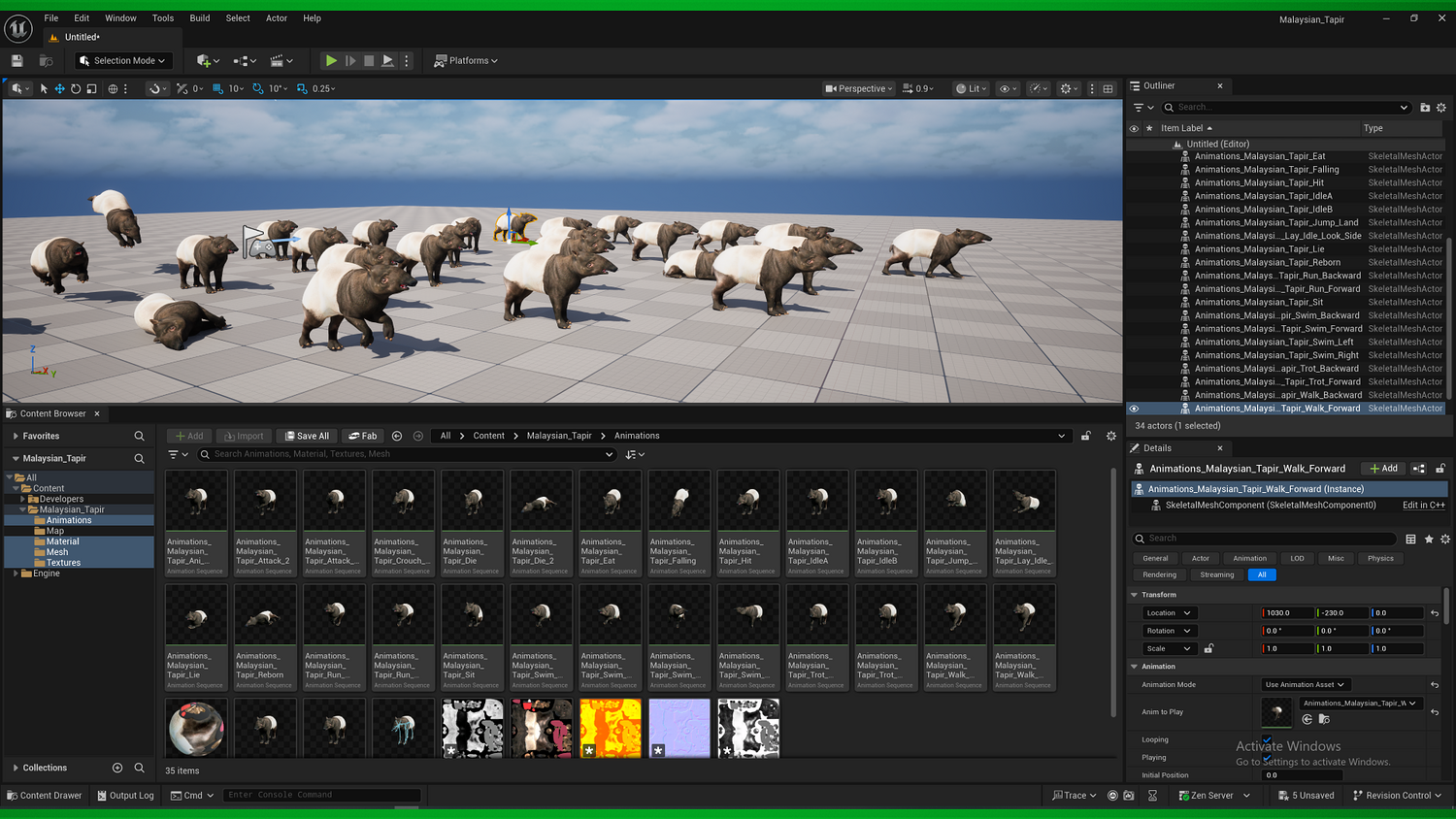The image size is (1456, 819).
Task: Open the Revision Control menu
Action: pos(1398,796)
